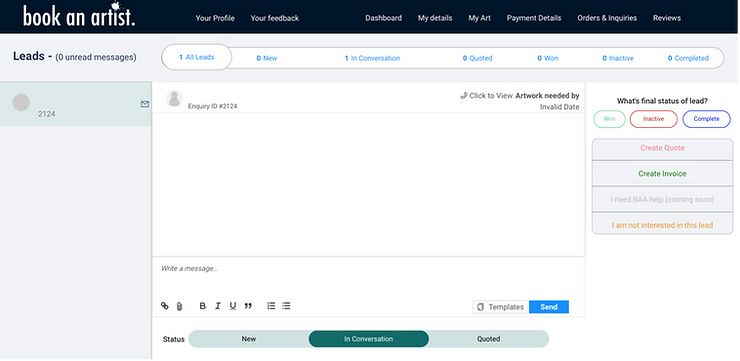The height and width of the screenshot is (361, 740).
Task: Open Your feedback in the top navigation
Action: coord(275,18)
